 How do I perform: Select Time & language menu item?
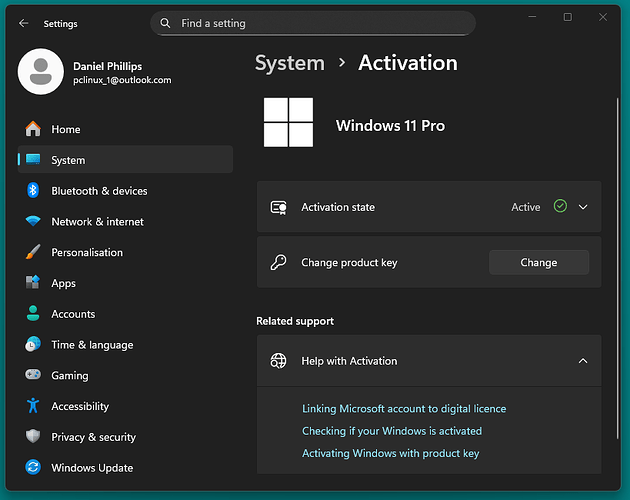pos(92,345)
